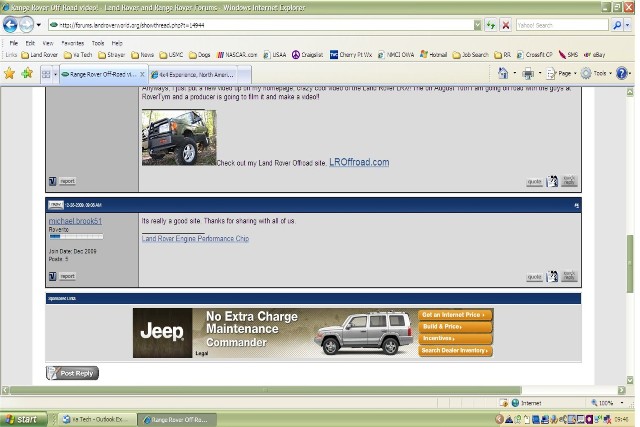Open the Tools gear command bar menu
Image resolution: width=640 pixels, height=427 pixels.
pyautogui.click(x=596, y=73)
